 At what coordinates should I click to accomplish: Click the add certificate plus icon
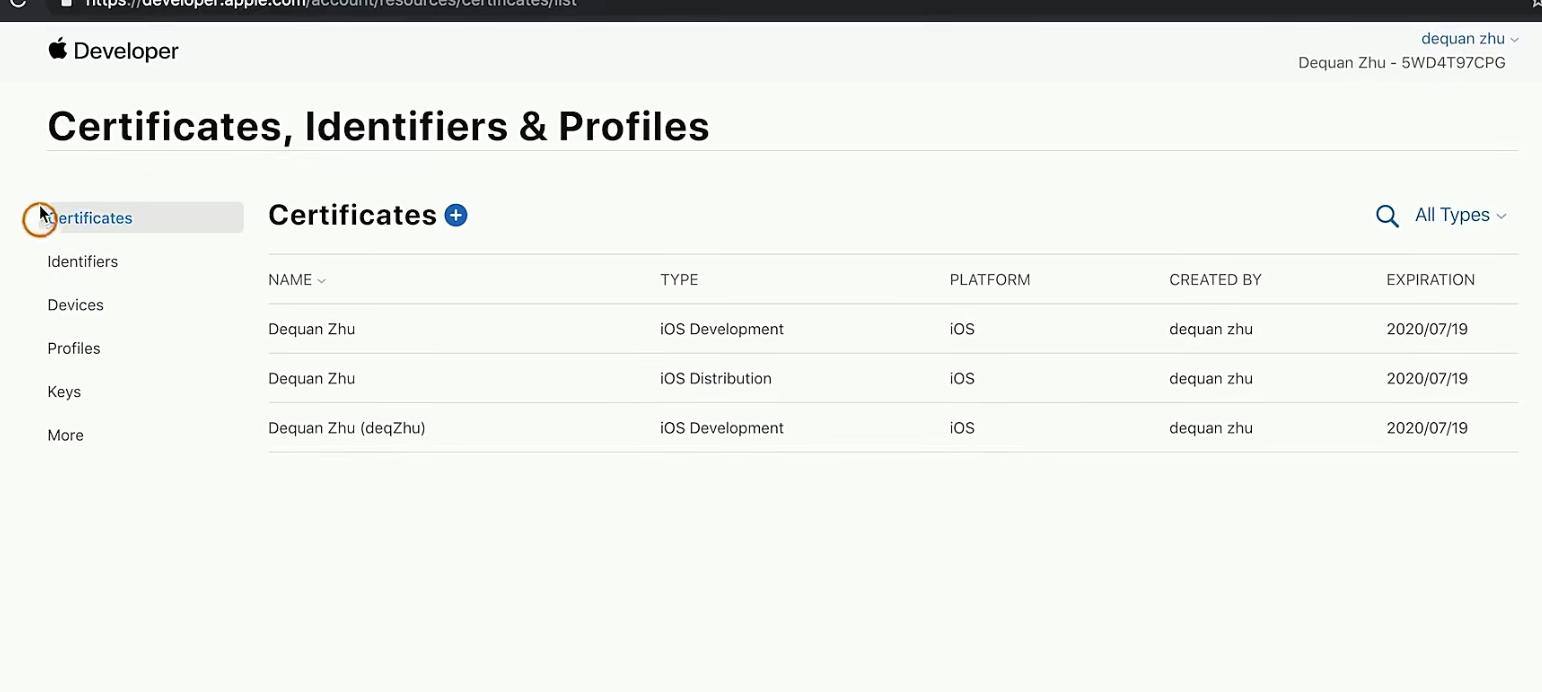coord(456,215)
